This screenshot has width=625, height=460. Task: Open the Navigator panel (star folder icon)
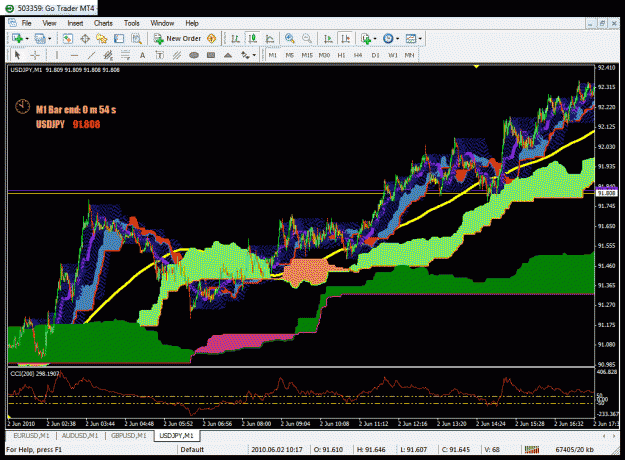102,38
